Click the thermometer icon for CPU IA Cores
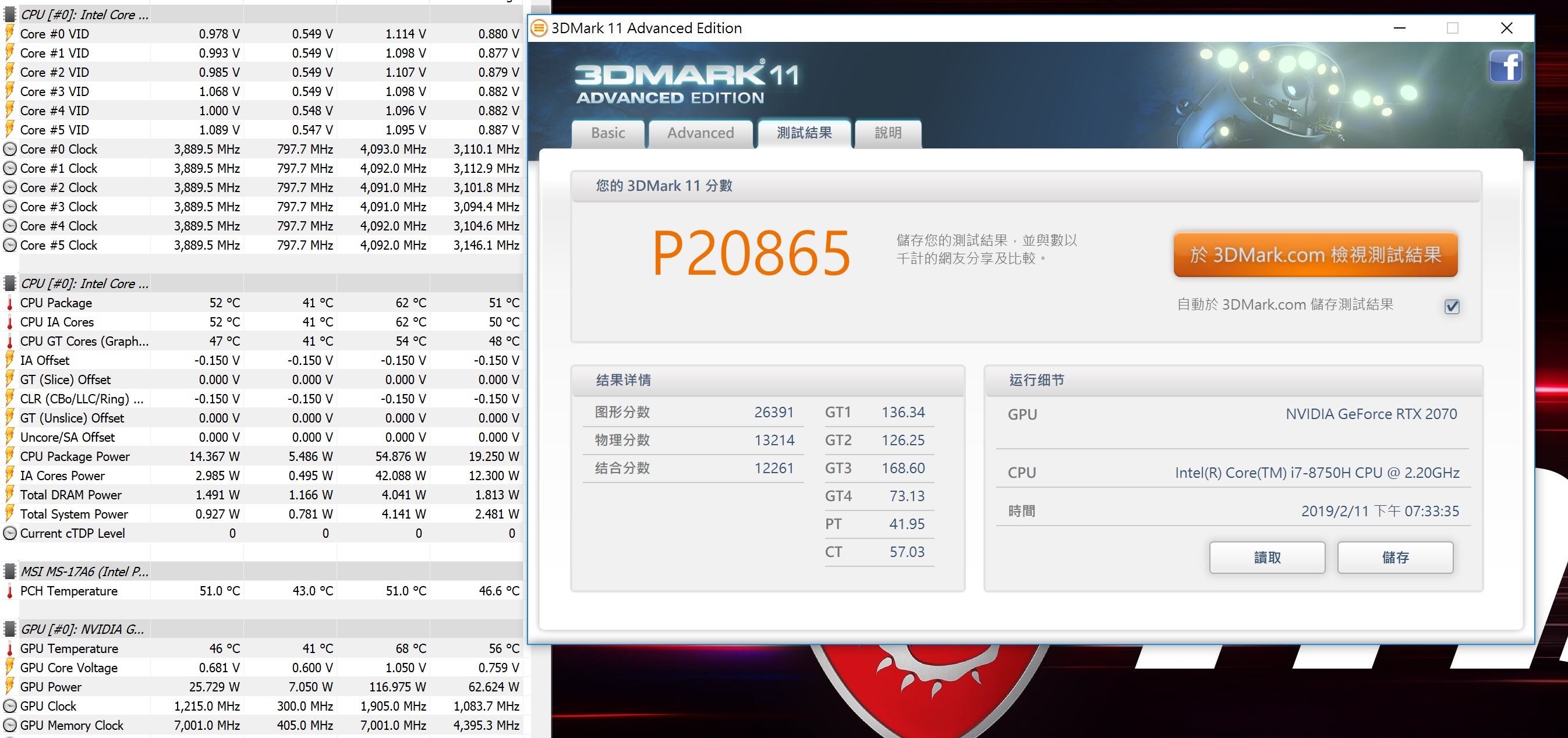The image size is (1568, 738). (10, 322)
